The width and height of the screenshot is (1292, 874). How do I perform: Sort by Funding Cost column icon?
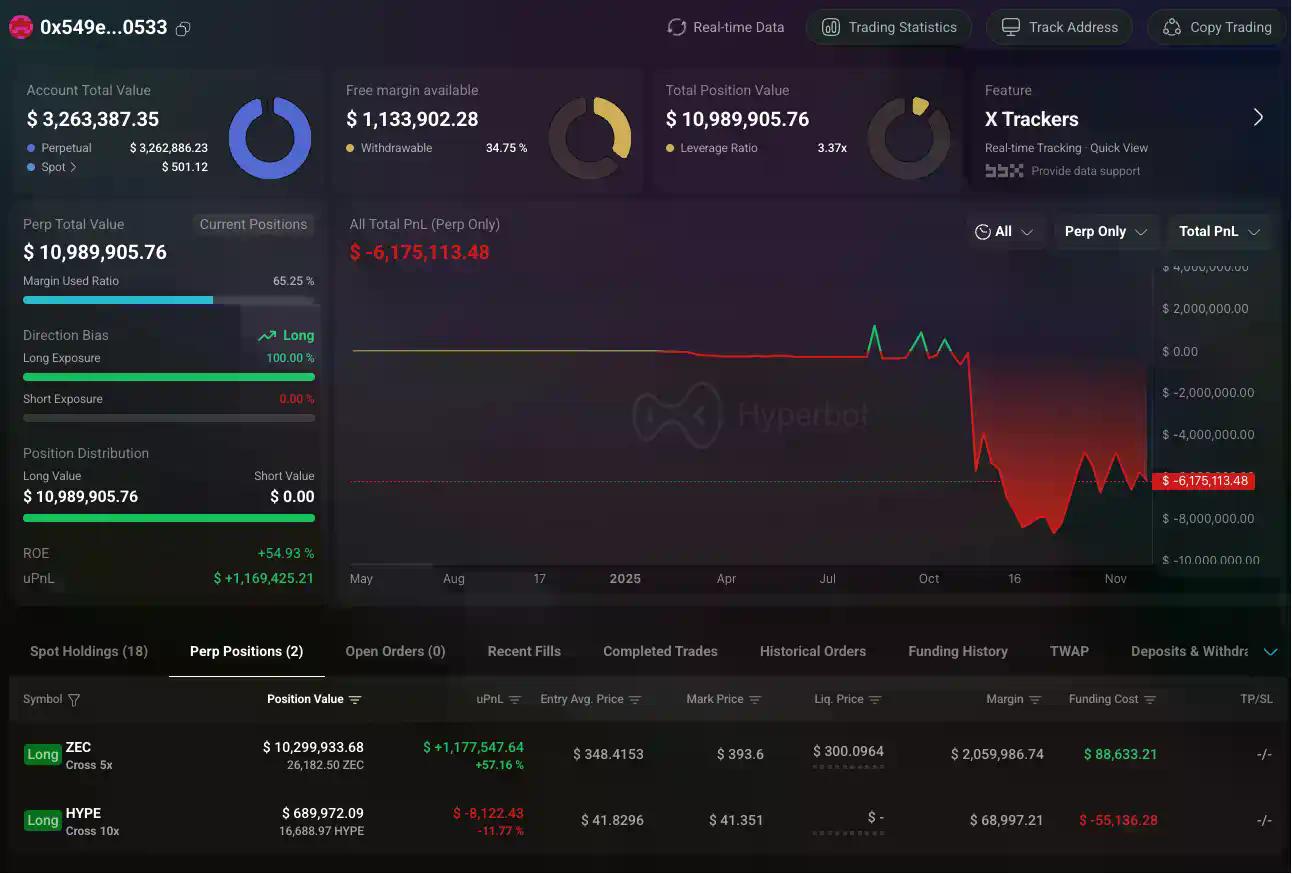pyautogui.click(x=1150, y=700)
